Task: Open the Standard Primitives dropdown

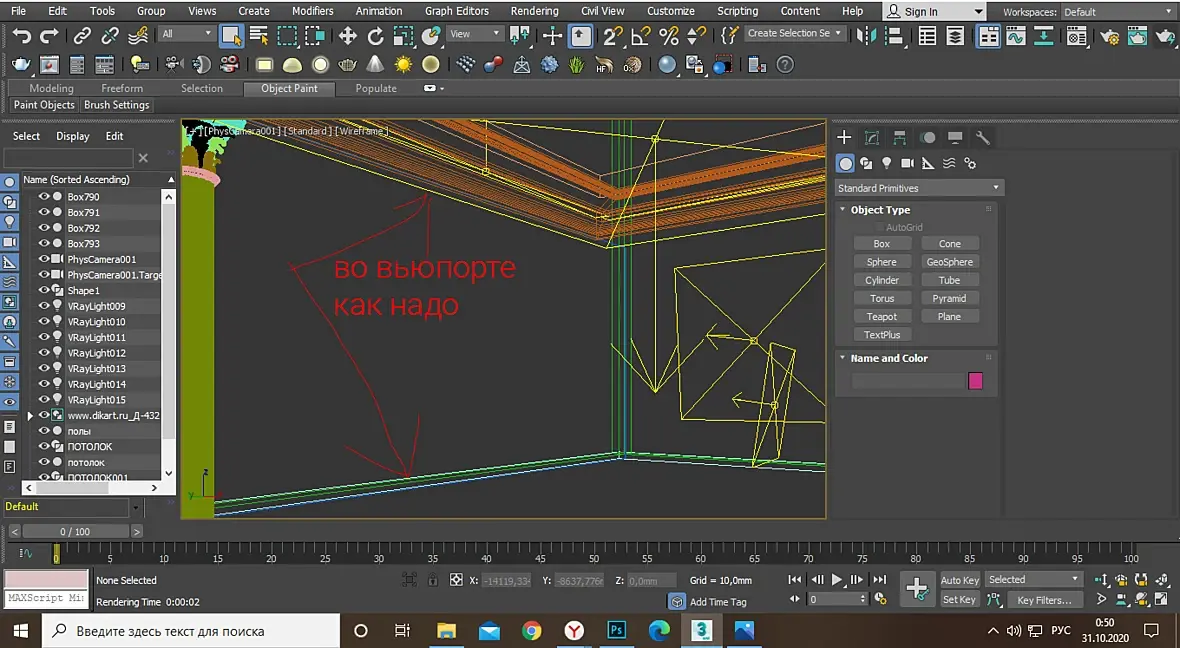Action: 918,188
